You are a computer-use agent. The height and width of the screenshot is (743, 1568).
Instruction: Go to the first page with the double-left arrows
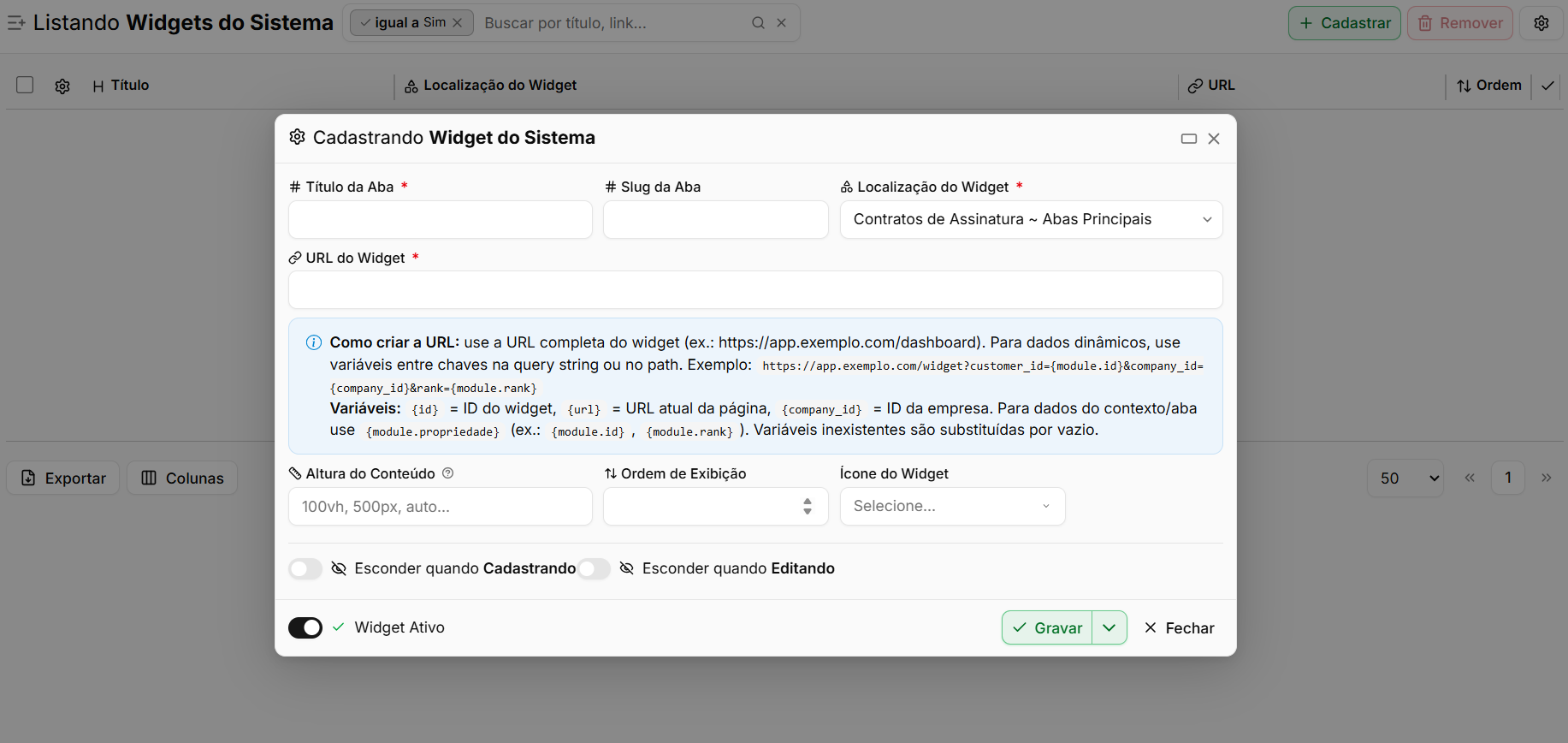coord(1470,478)
